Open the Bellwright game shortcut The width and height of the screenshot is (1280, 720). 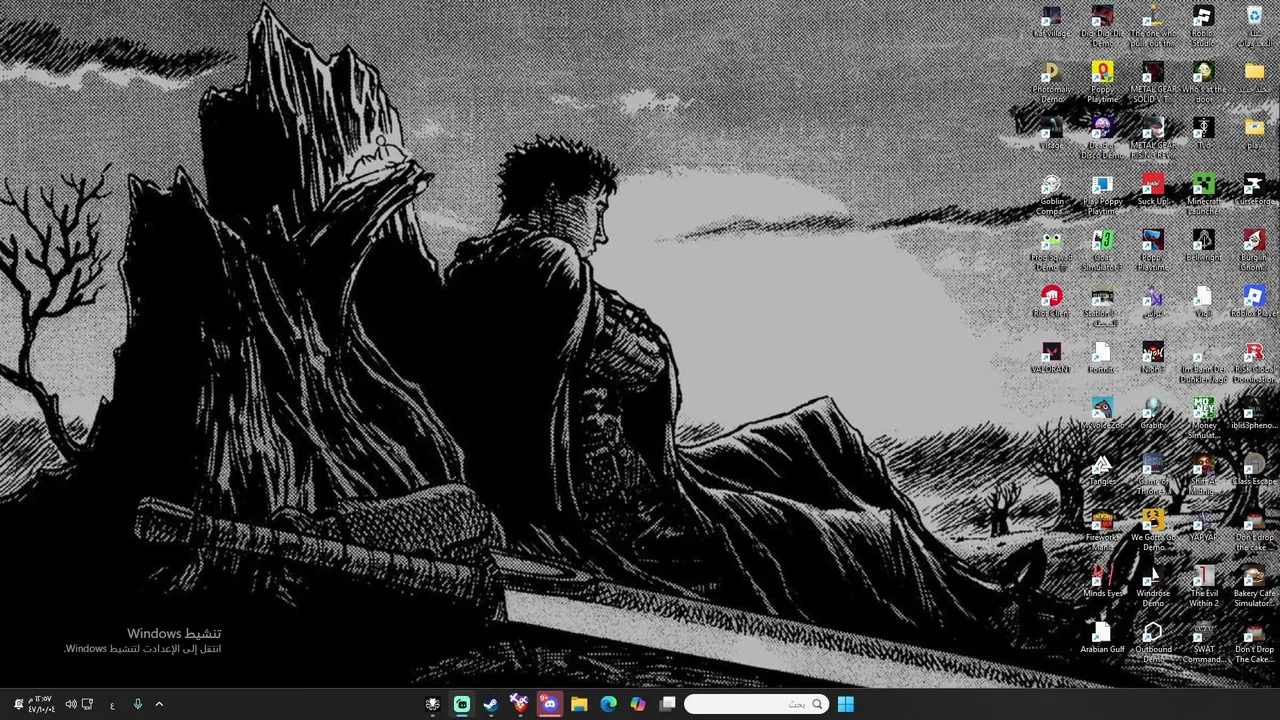tap(1203, 246)
